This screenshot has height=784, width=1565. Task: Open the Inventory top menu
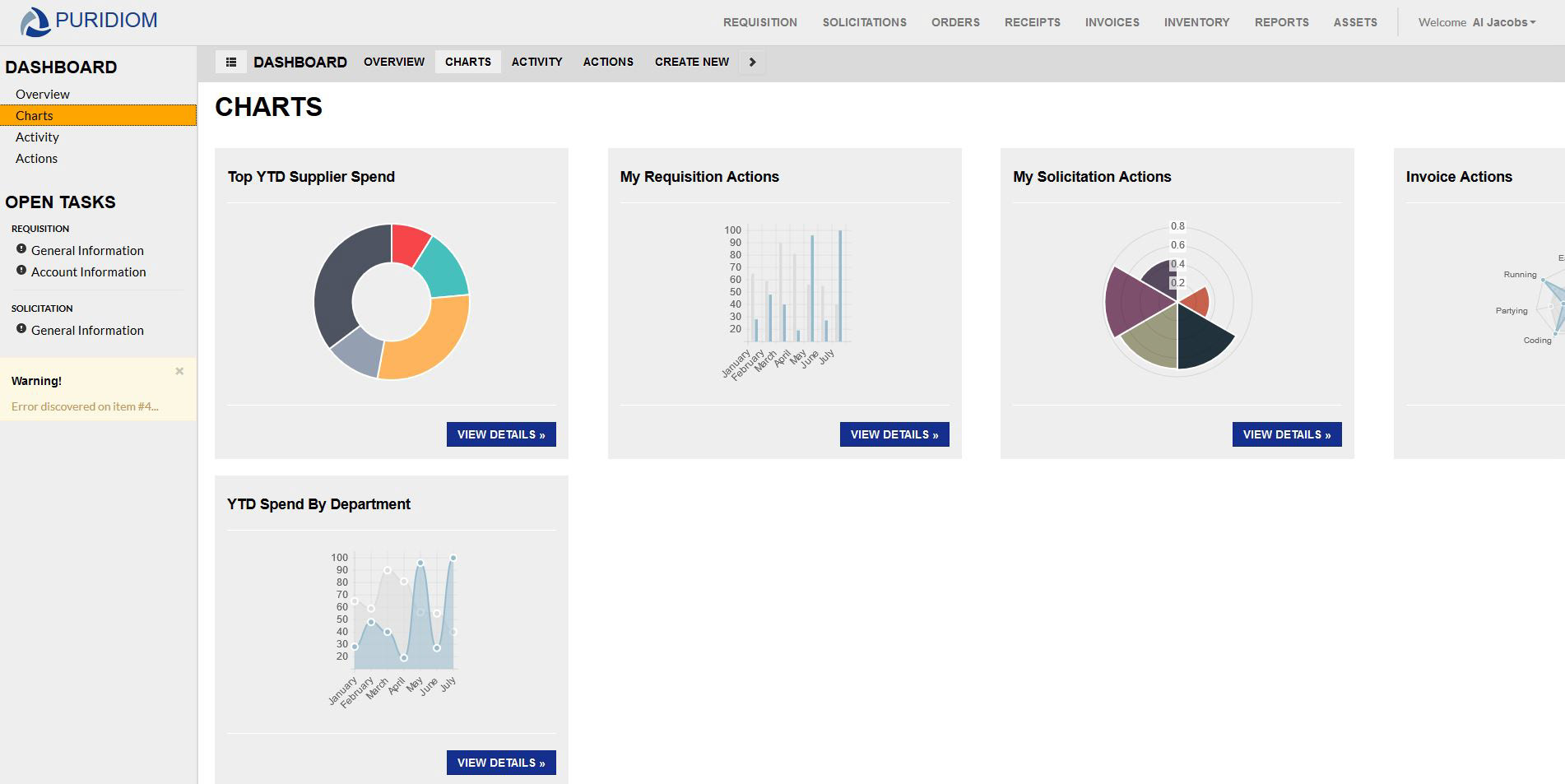[1196, 22]
